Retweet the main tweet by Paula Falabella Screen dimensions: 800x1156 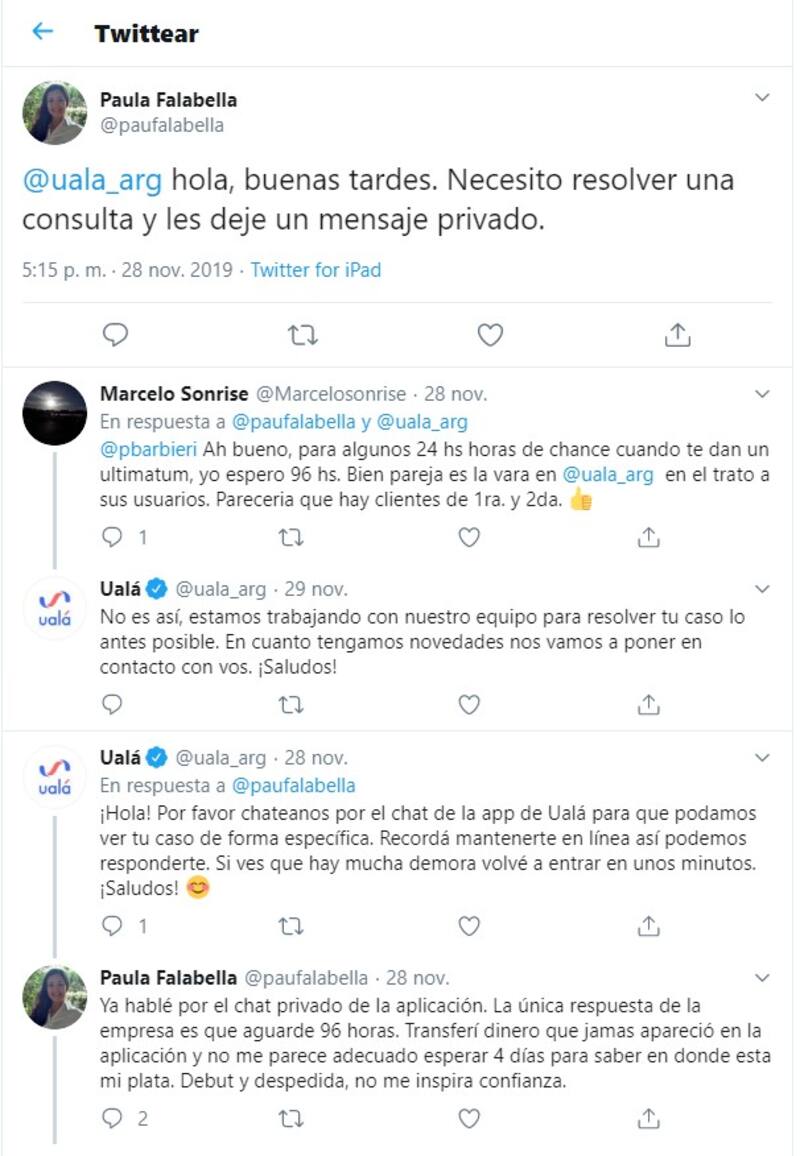302,335
